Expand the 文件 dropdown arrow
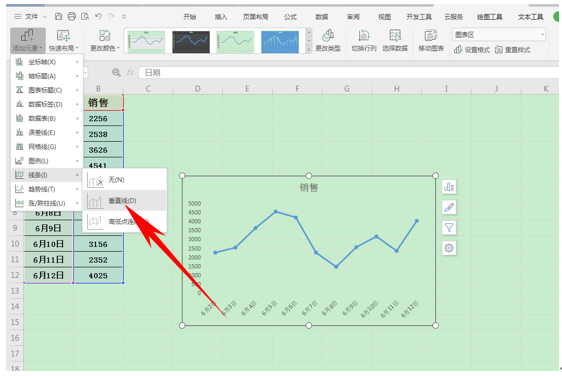Screen dimensions: 562x376 (44, 17)
